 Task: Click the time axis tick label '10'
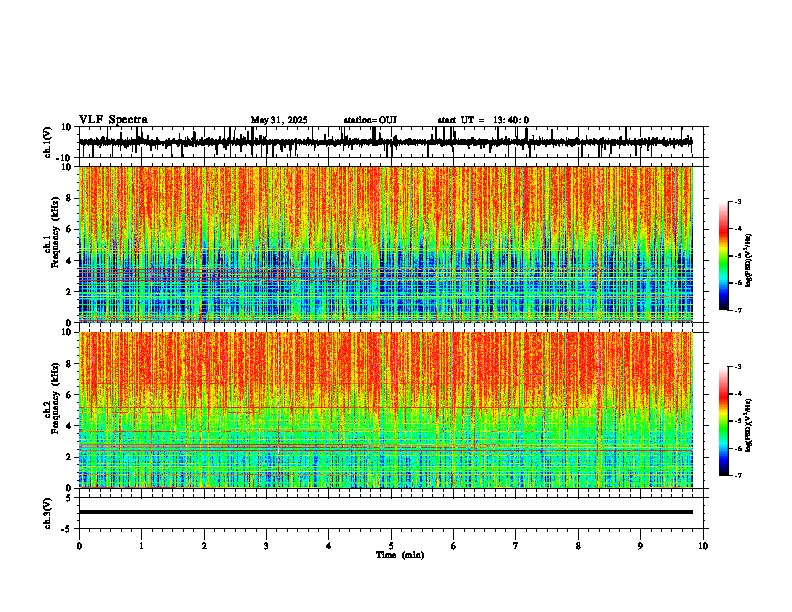[703, 546]
